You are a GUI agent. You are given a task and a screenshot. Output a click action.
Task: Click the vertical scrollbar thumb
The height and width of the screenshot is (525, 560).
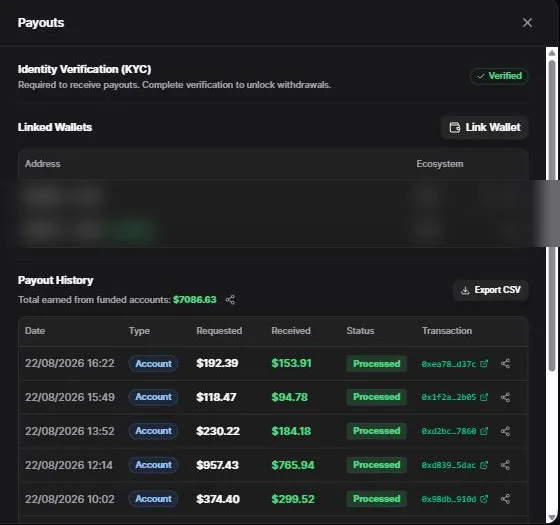(552, 216)
